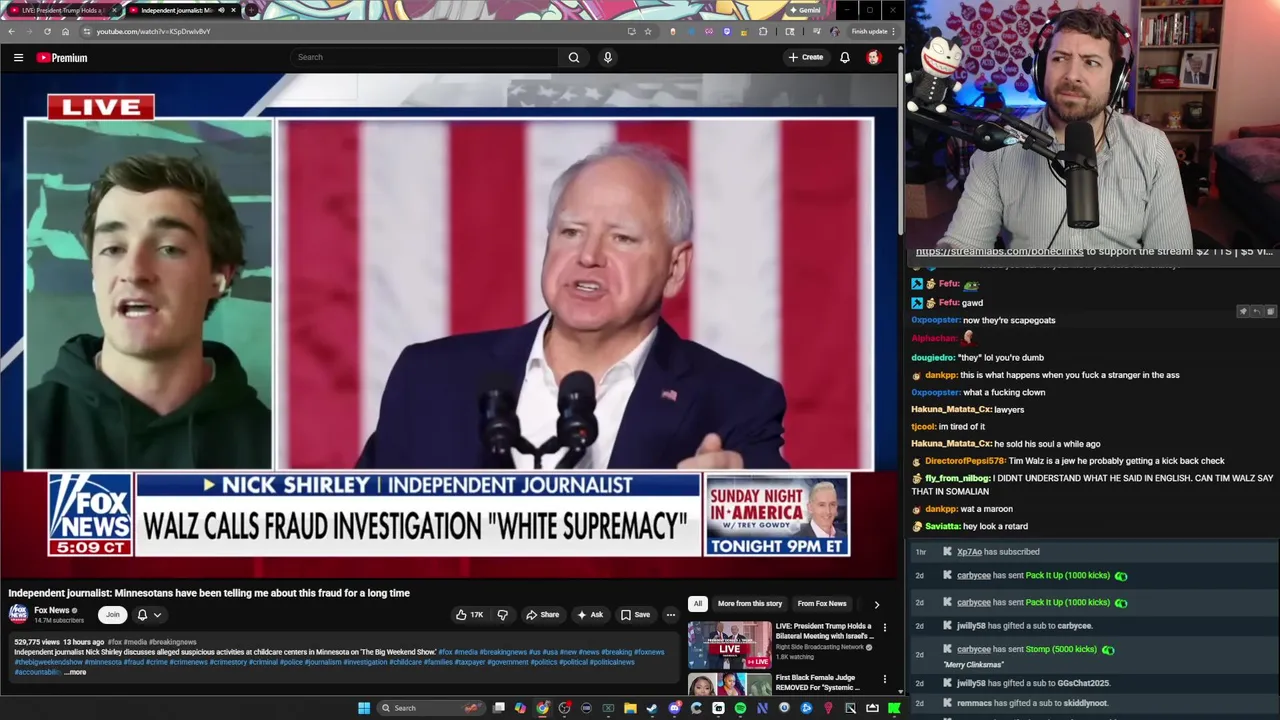
Task: Select the All chip filter
Action: (x=697, y=604)
